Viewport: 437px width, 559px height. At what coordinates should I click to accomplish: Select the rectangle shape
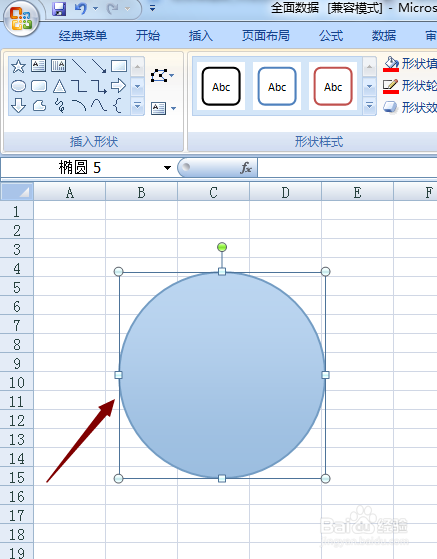119,66
